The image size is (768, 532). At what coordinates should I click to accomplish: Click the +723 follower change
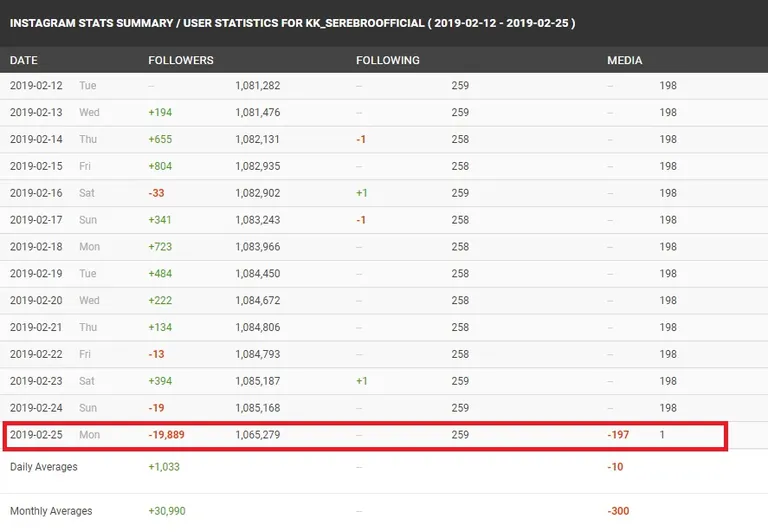coord(160,247)
